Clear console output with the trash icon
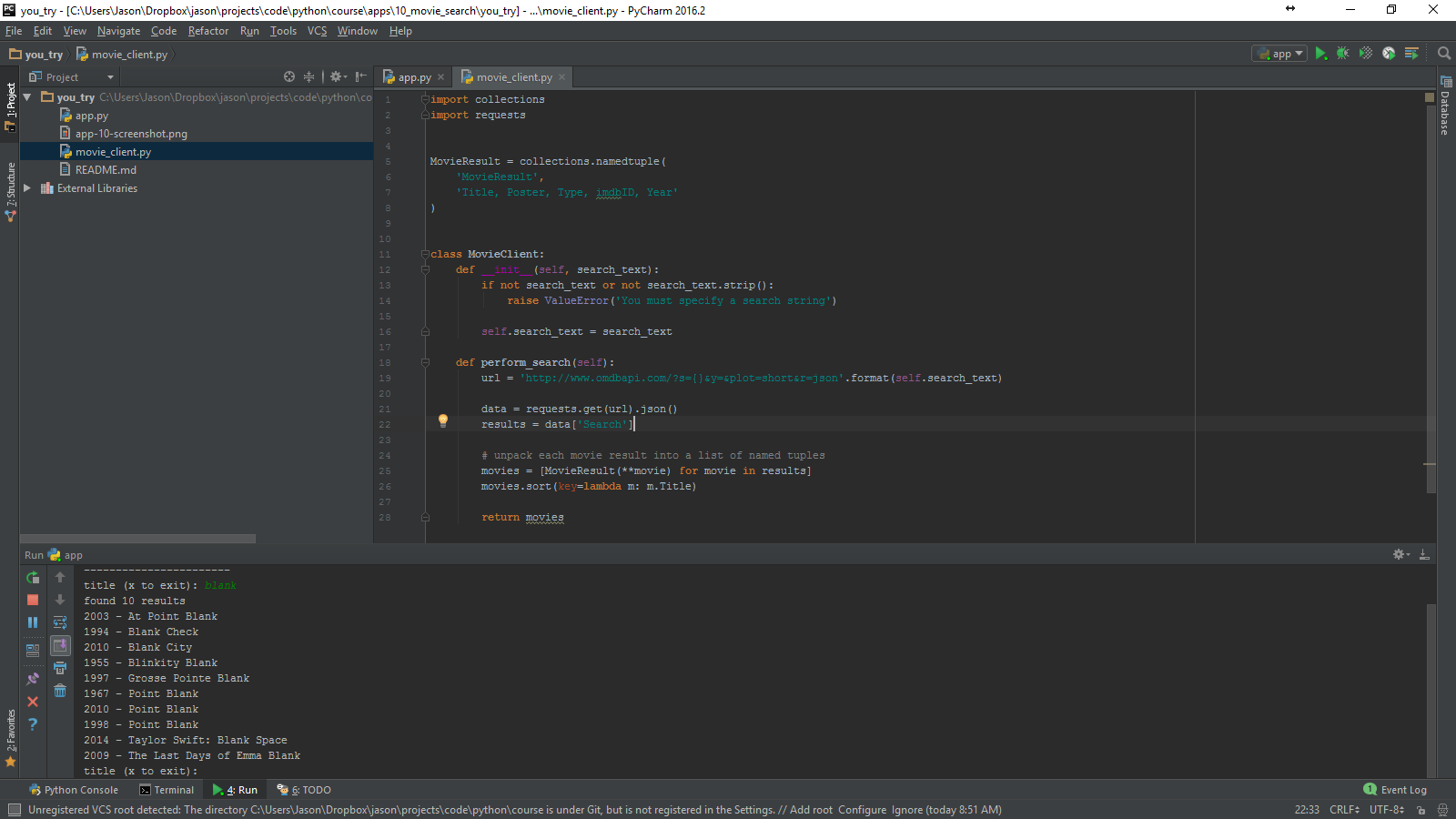This screenshot has width=1456, height=819. point(60,692)
